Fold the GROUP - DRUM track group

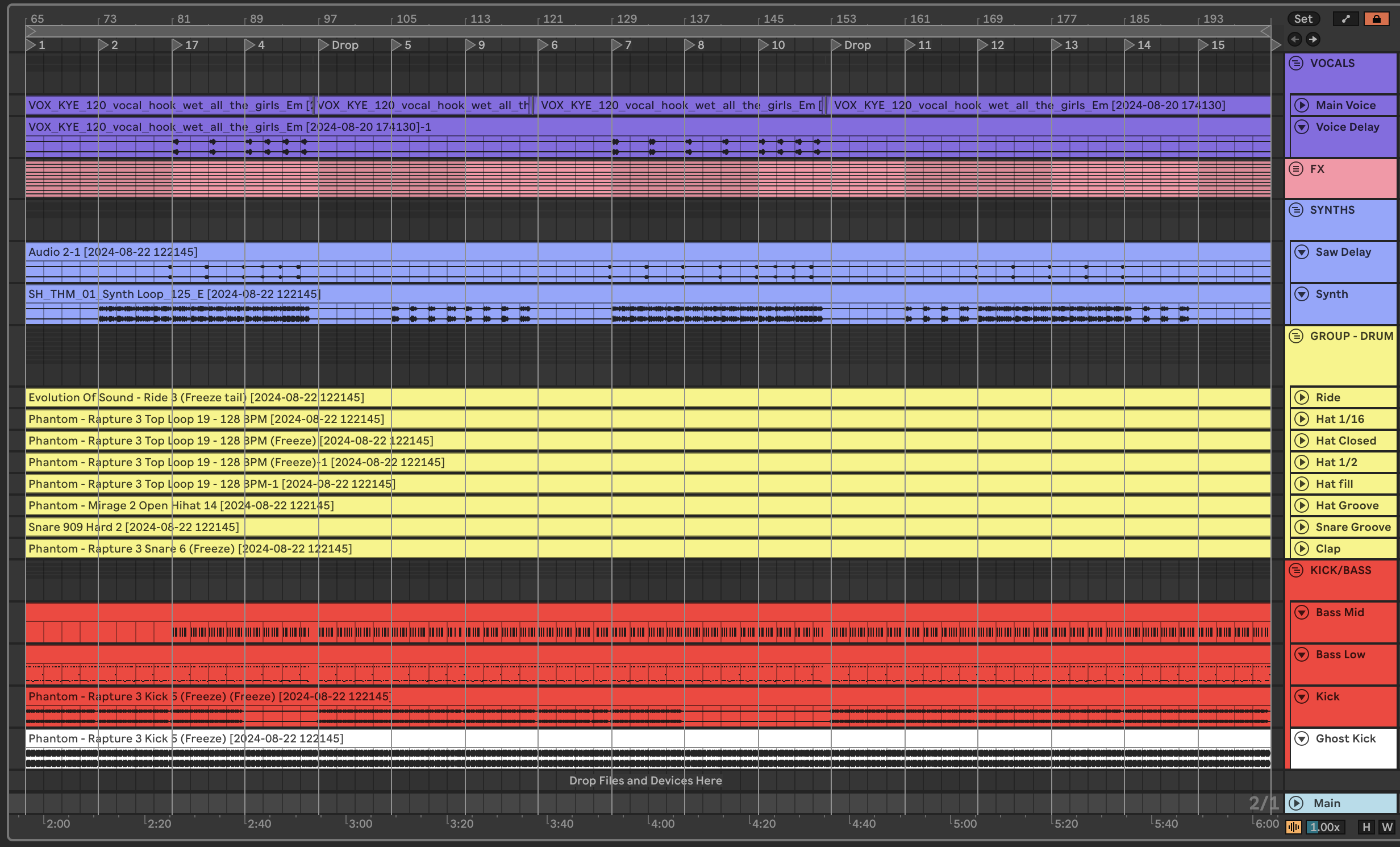1296,336
